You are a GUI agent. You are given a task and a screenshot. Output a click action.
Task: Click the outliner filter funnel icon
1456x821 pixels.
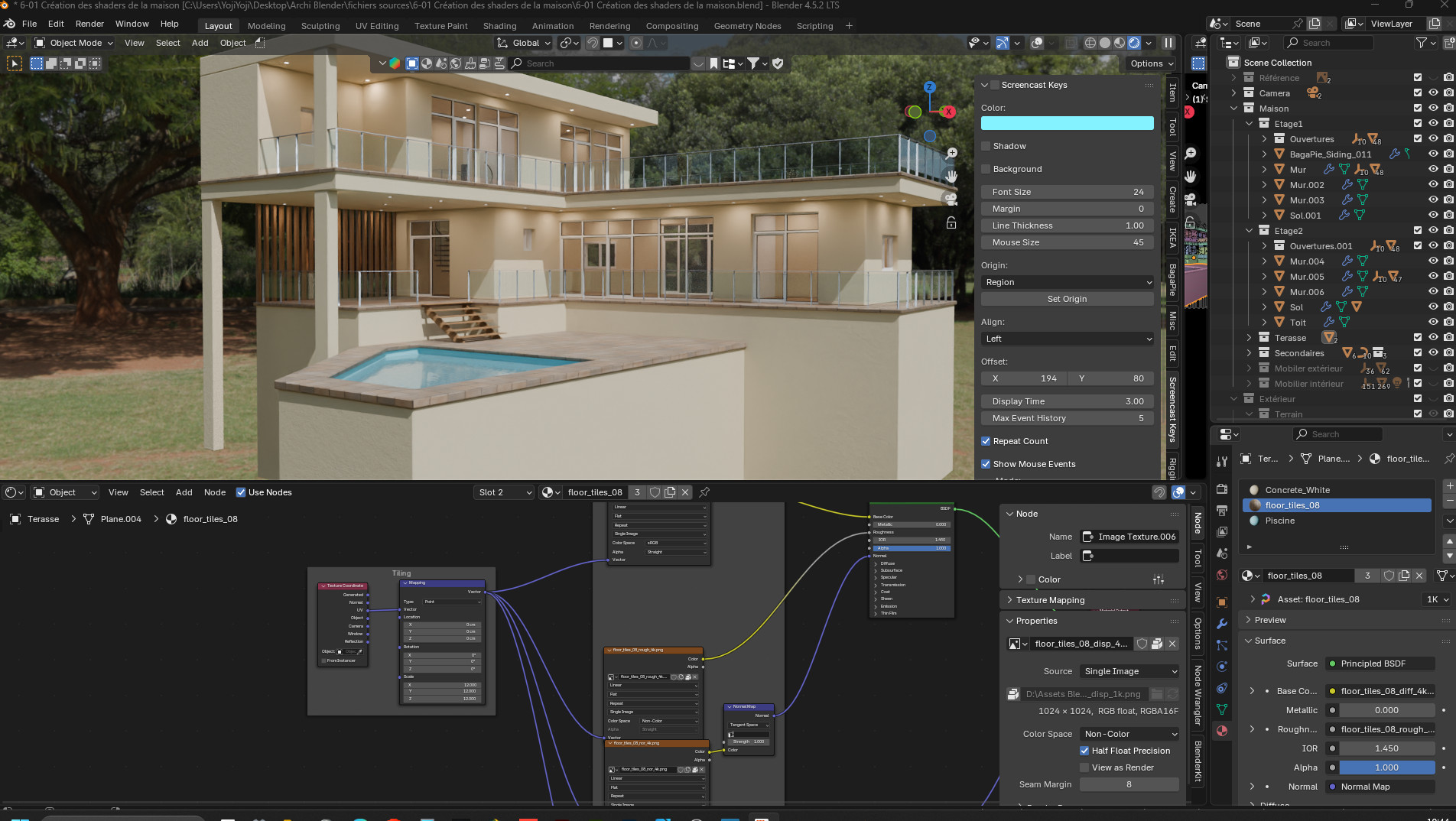[x=1422, y=43]
